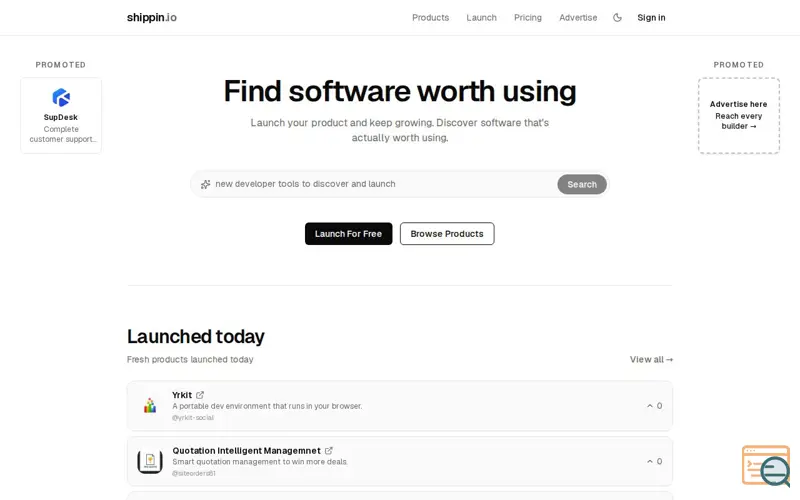Open the Products nav item
800x500 pixels.
pyautogui.click(x=430, y=17)
